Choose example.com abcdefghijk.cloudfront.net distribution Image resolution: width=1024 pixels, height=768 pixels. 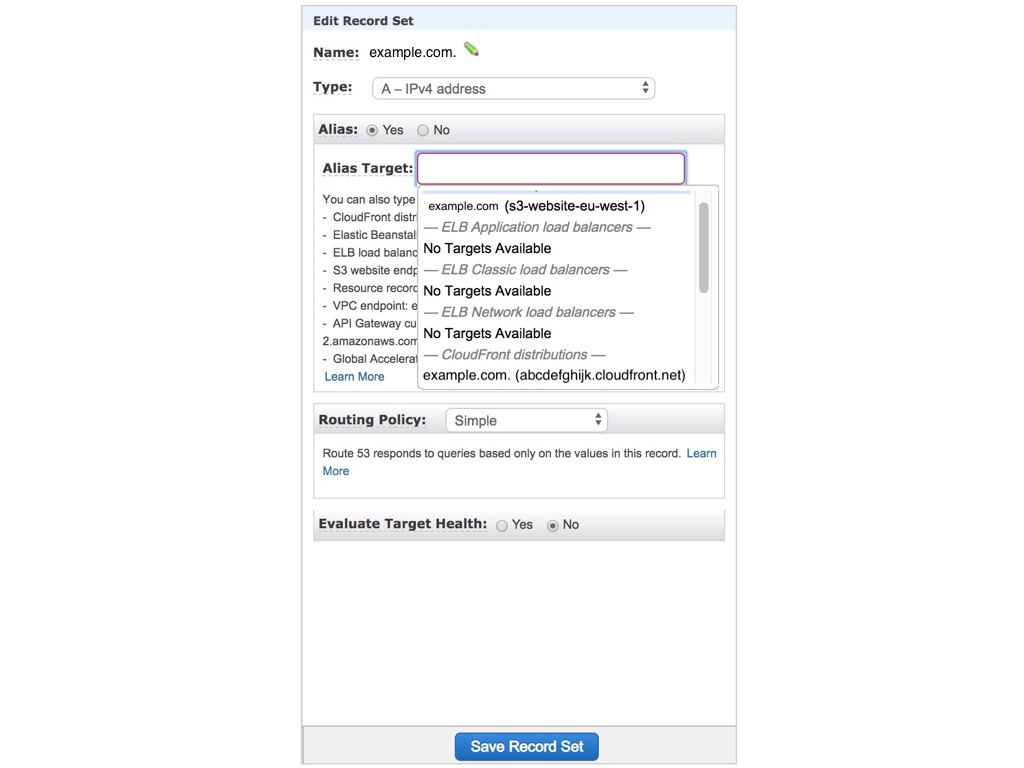pos(554,376)
